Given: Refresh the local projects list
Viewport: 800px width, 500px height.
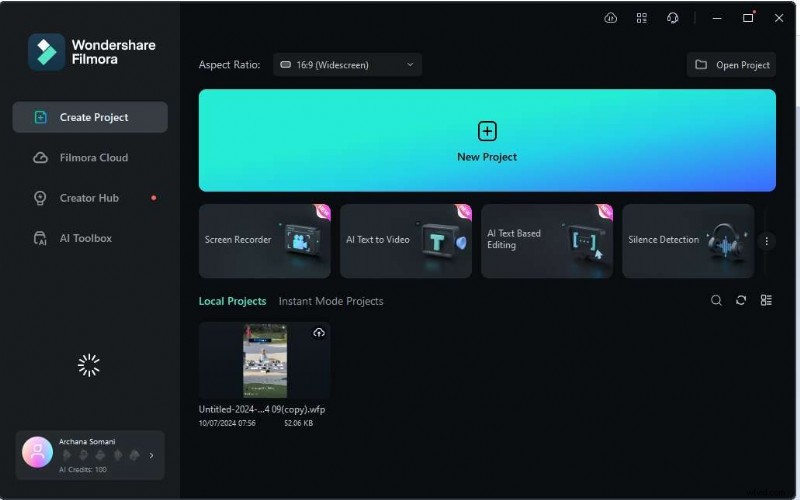Looking at the screenshot, I should tap(741, 300).
